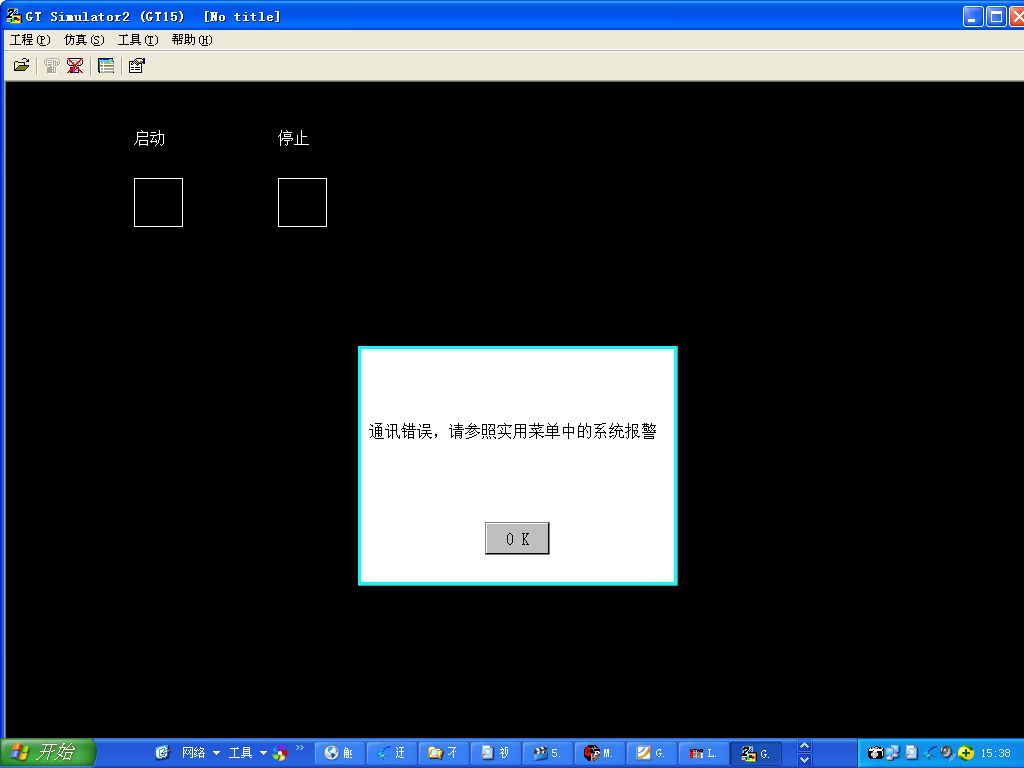The height and width of the screenshot is (768, 1024).
Task: Click the colorful pinwheel icon in taskbar
Action: [x=280, y=753]
